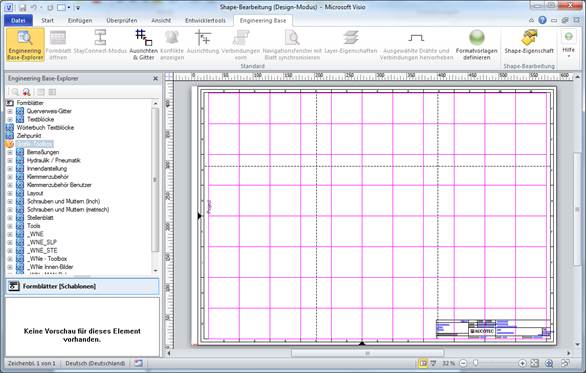Expand the Hydraulik / Pneumatik node
The height and width of the screenshot is (373, 586).
10,160
